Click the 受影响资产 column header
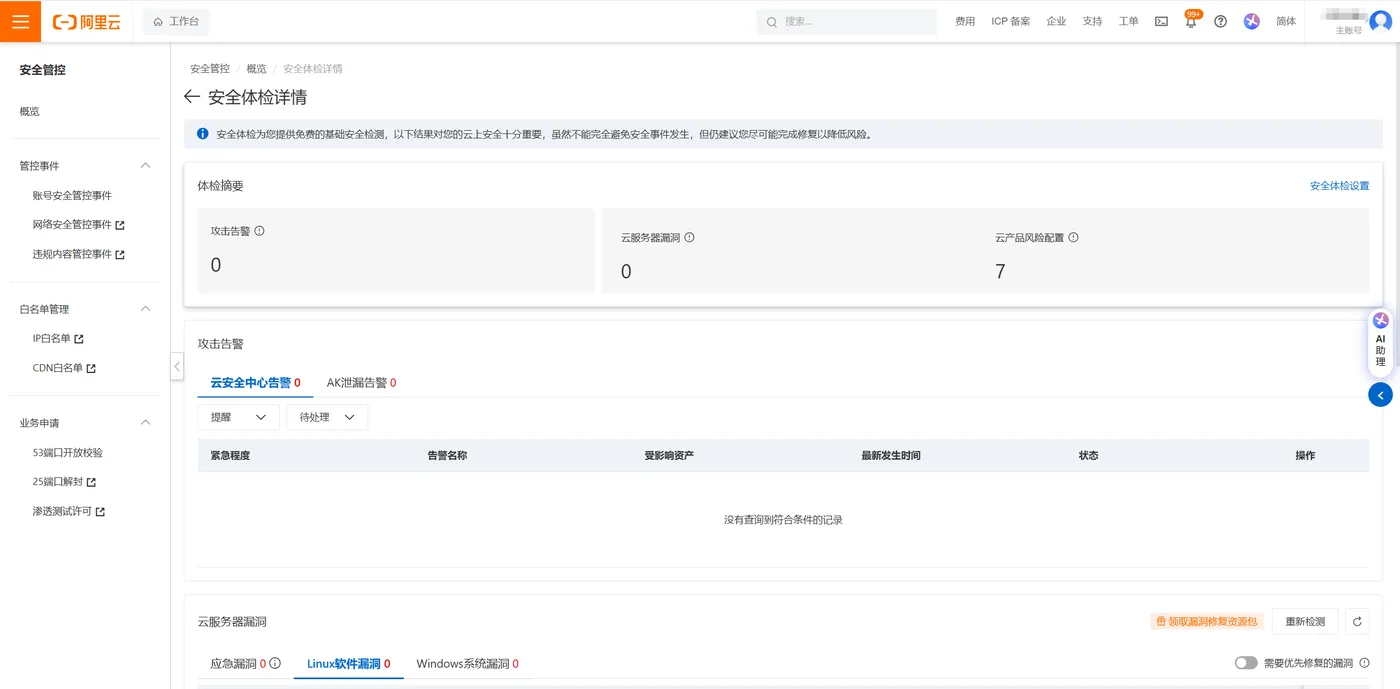This screenshot has height=689, width=1400. [x=669, y=456]
